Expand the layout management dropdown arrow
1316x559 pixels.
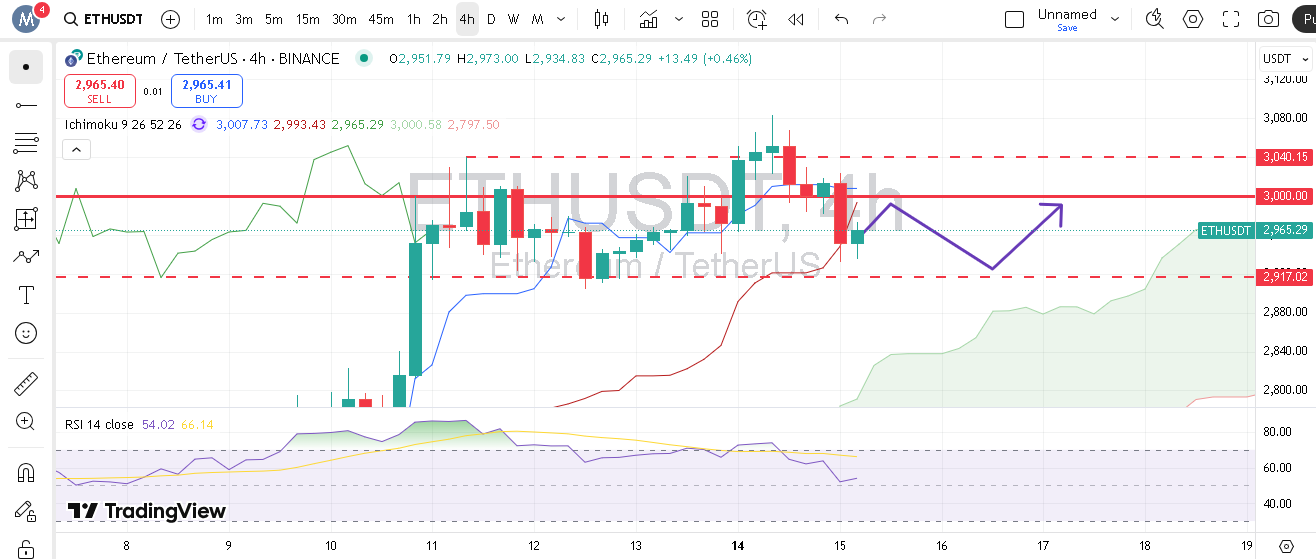pyautogui.click(x=1117, y=19)
